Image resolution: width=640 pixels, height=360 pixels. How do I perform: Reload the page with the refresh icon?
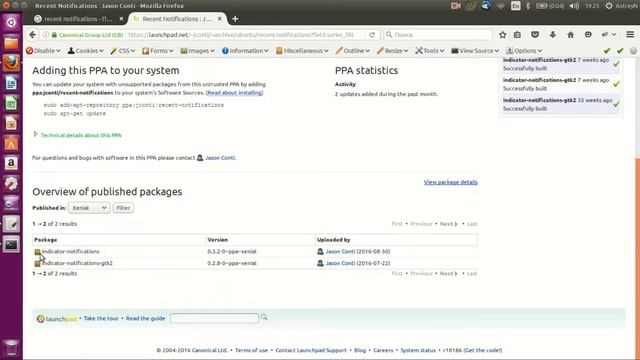pos(372,35)
